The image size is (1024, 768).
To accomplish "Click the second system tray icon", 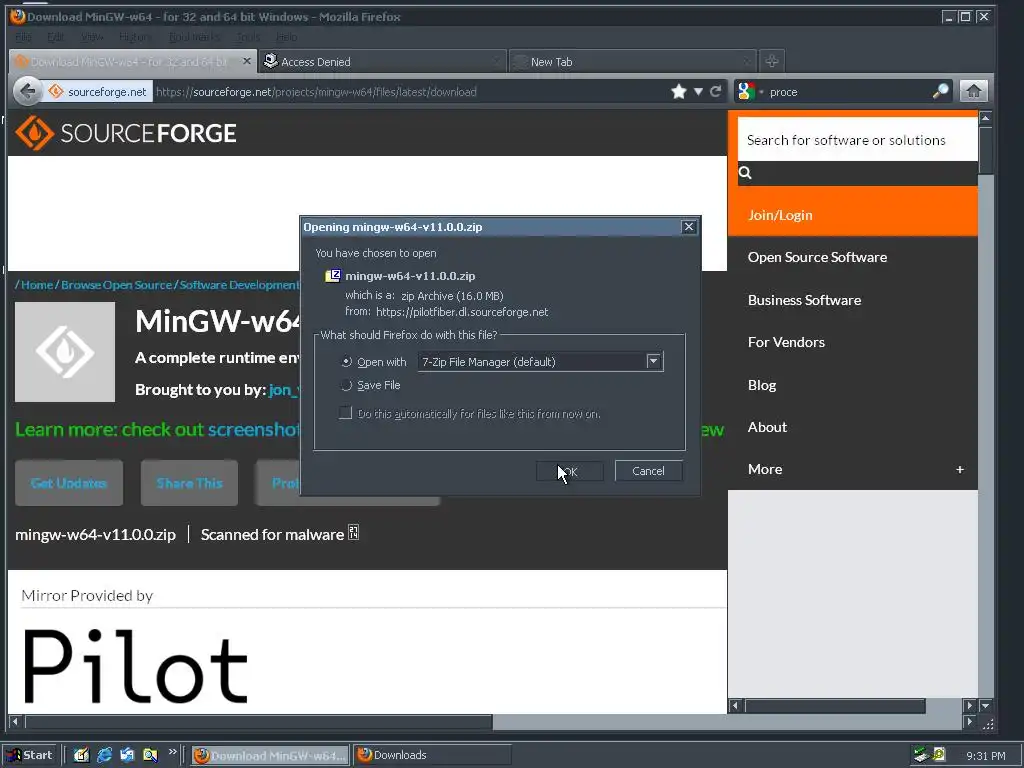I will point(939,755).
